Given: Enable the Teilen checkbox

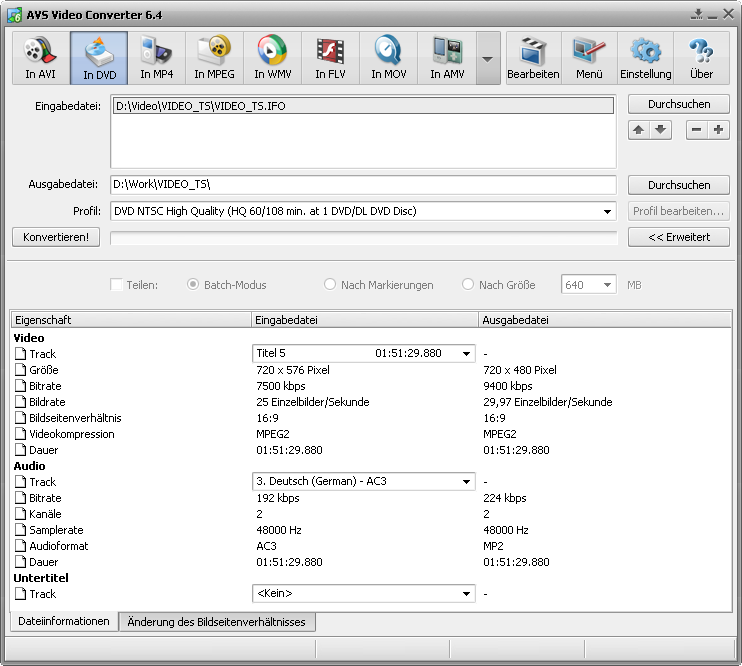Looking at the screenshot, I should point(116,284).
